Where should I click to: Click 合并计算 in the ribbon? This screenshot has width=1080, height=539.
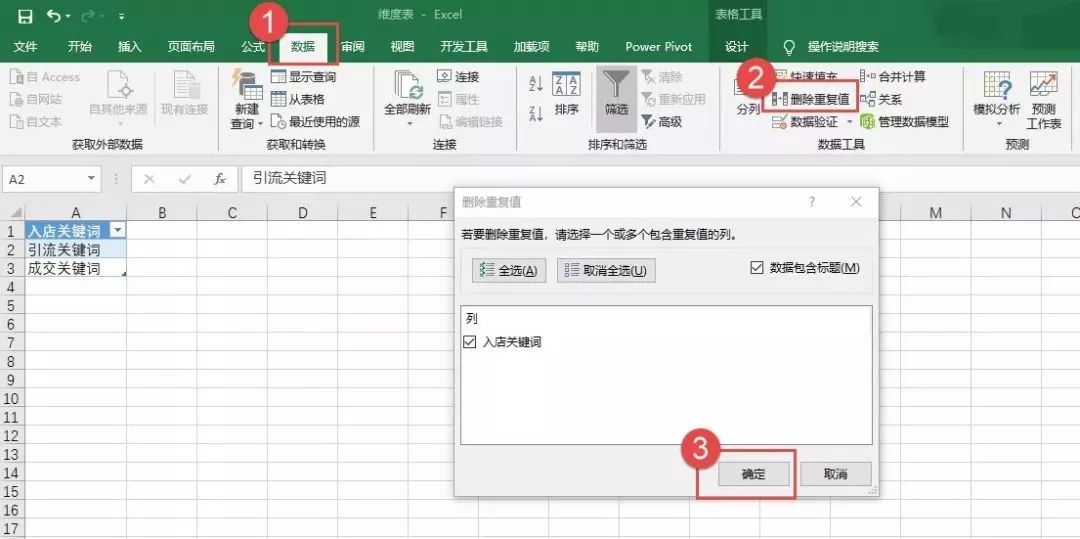coord(893,77)
